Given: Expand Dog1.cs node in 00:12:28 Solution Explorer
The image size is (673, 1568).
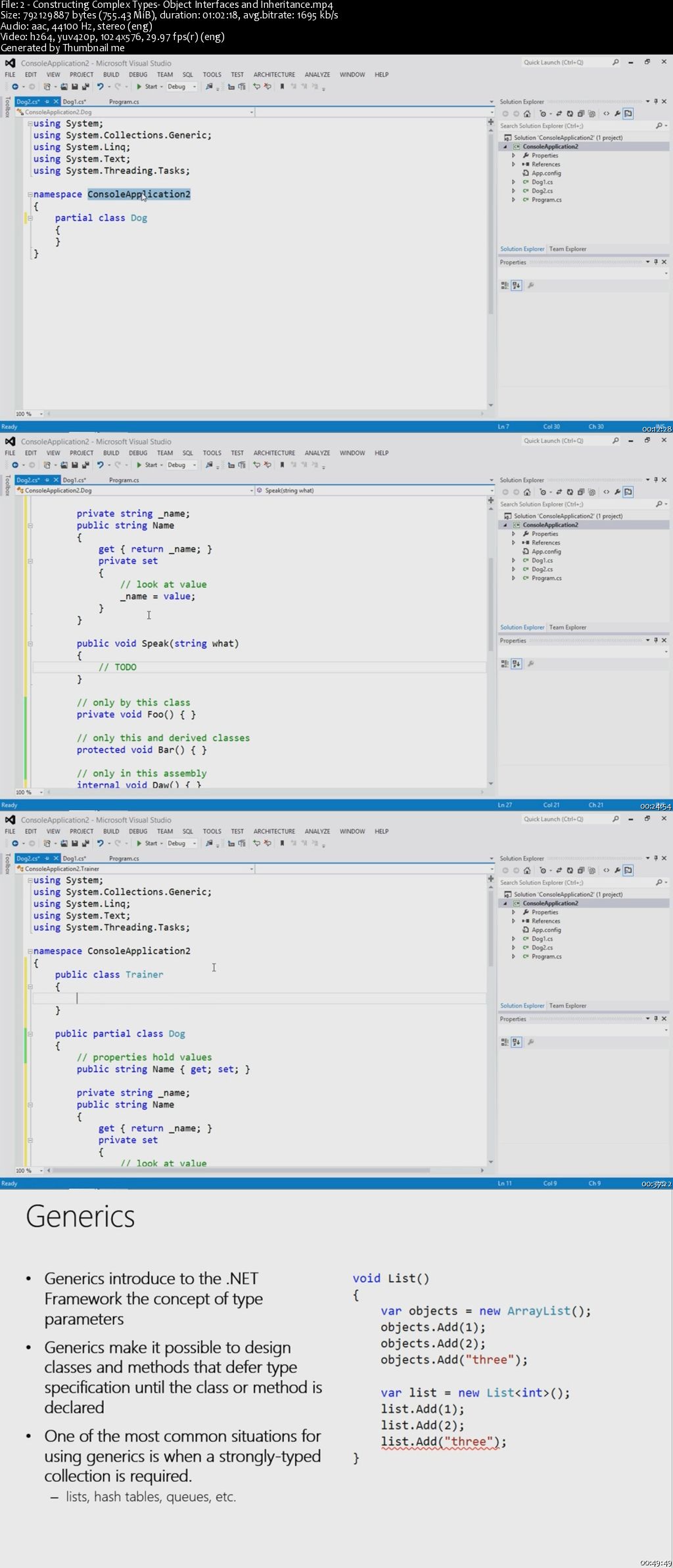Looking at the screenshot, I should pyautogui.click(x=514, y=182).
